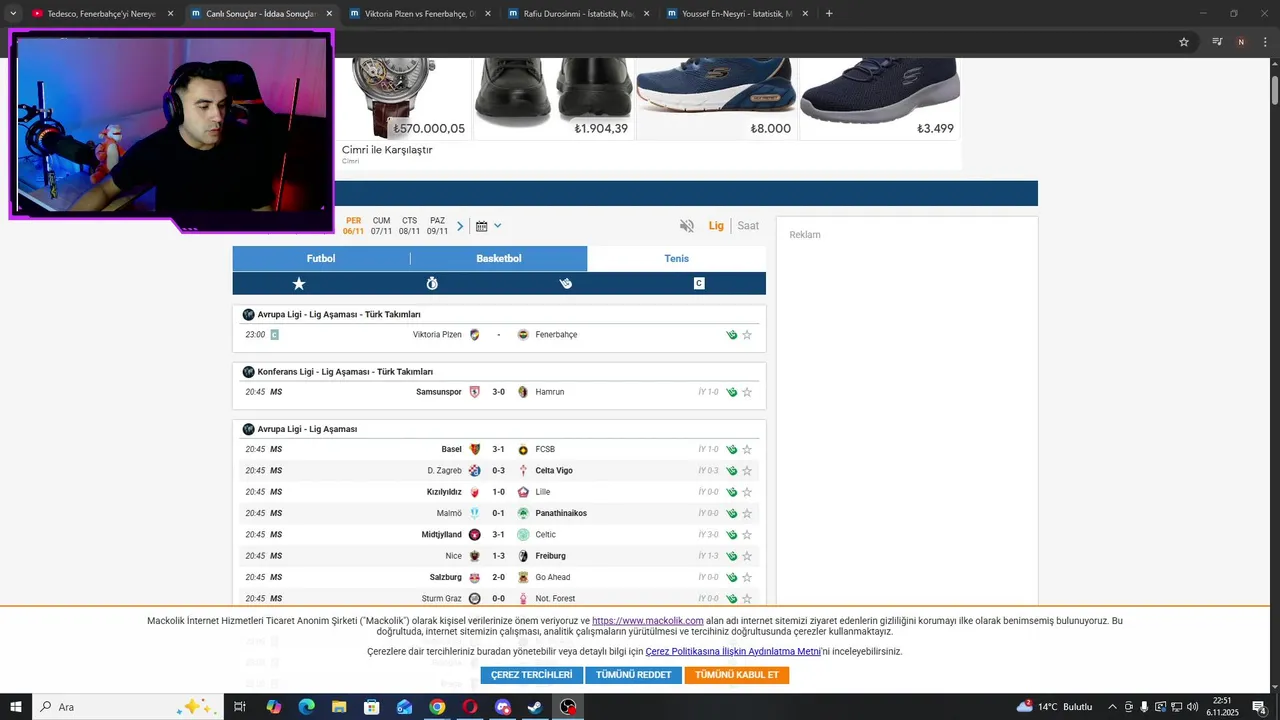The image size is (1280, 720).
Task: Open the watch ad priced ₺570.000,05
Action: (x=405, y=98)
